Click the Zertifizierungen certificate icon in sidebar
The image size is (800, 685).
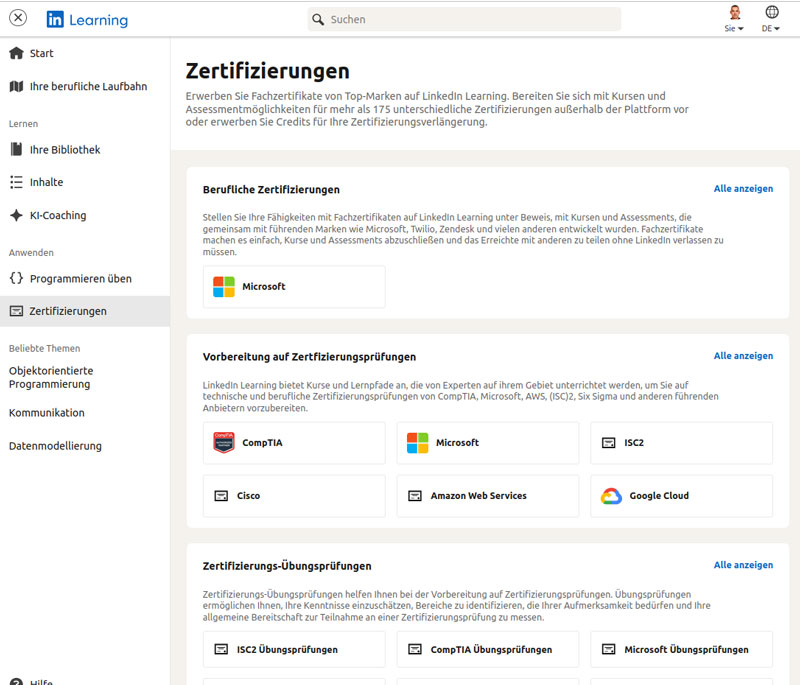pyautogui.click(x=16, y=311)
